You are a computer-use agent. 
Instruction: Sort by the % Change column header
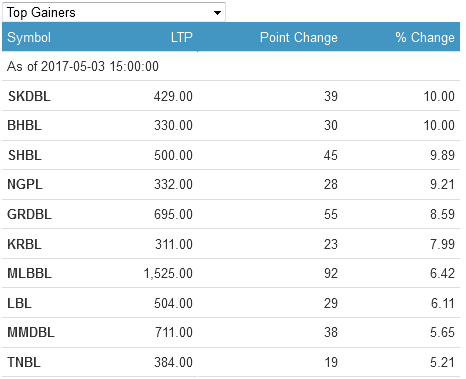(425, 37)
